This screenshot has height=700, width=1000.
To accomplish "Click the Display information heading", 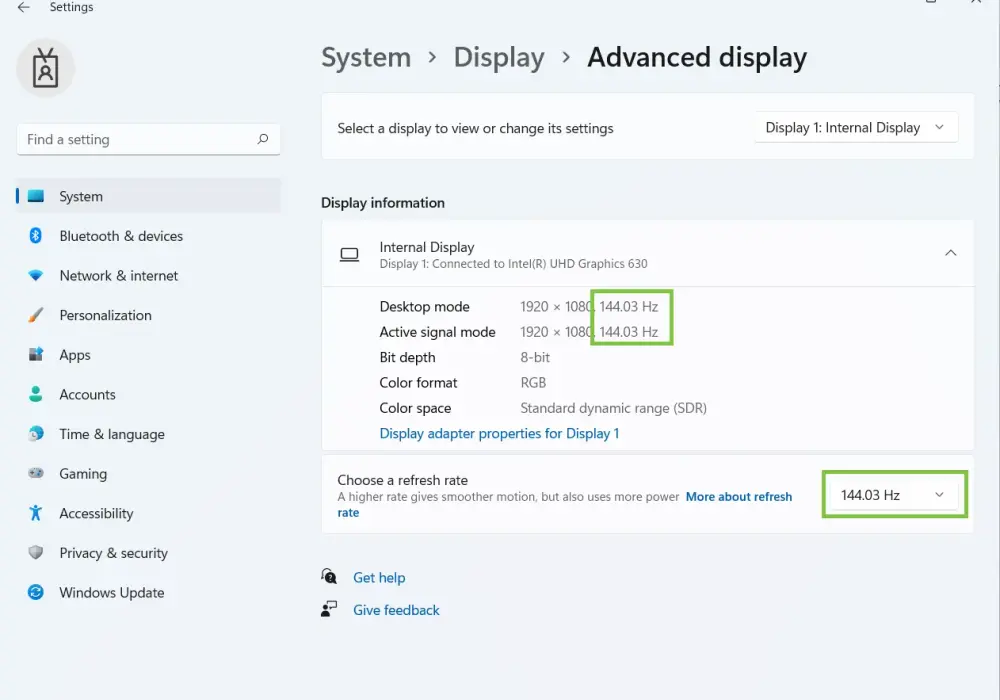I will [x=383, y=203].
